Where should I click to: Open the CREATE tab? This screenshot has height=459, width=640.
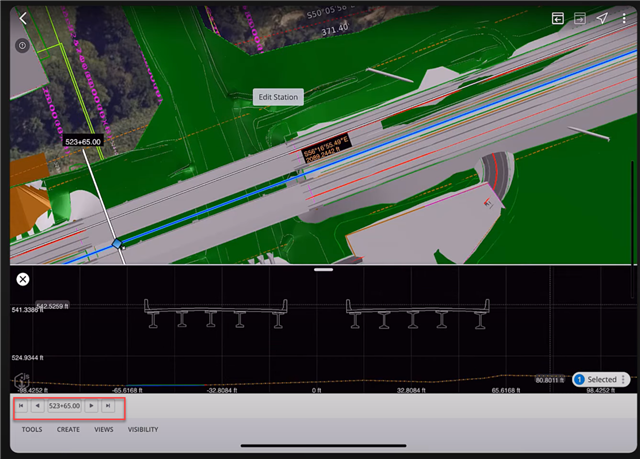pyautogui.click(x=68, y=429)
